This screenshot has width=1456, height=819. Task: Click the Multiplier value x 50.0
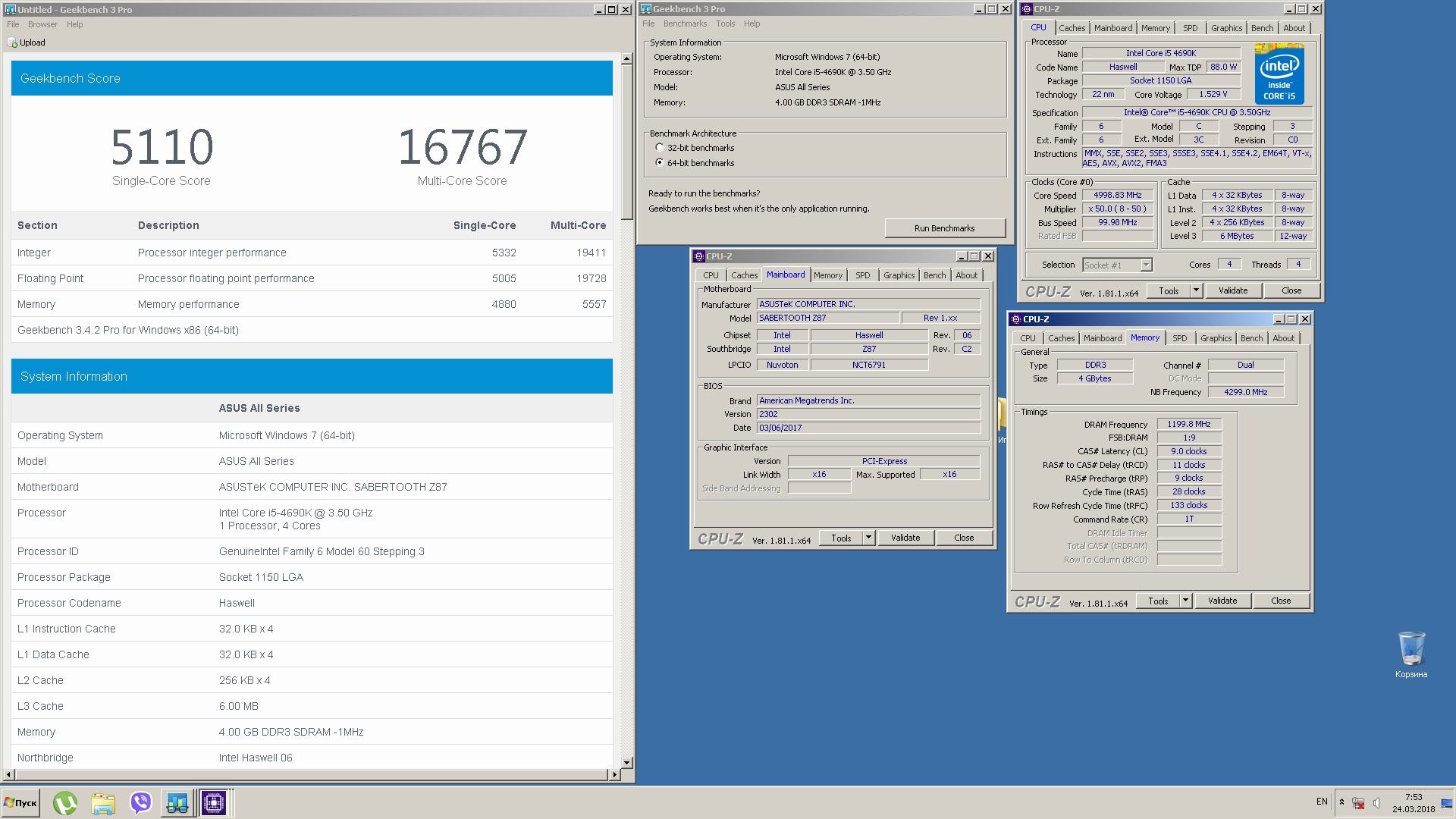pyautogui.click(x=1117, y=209)
